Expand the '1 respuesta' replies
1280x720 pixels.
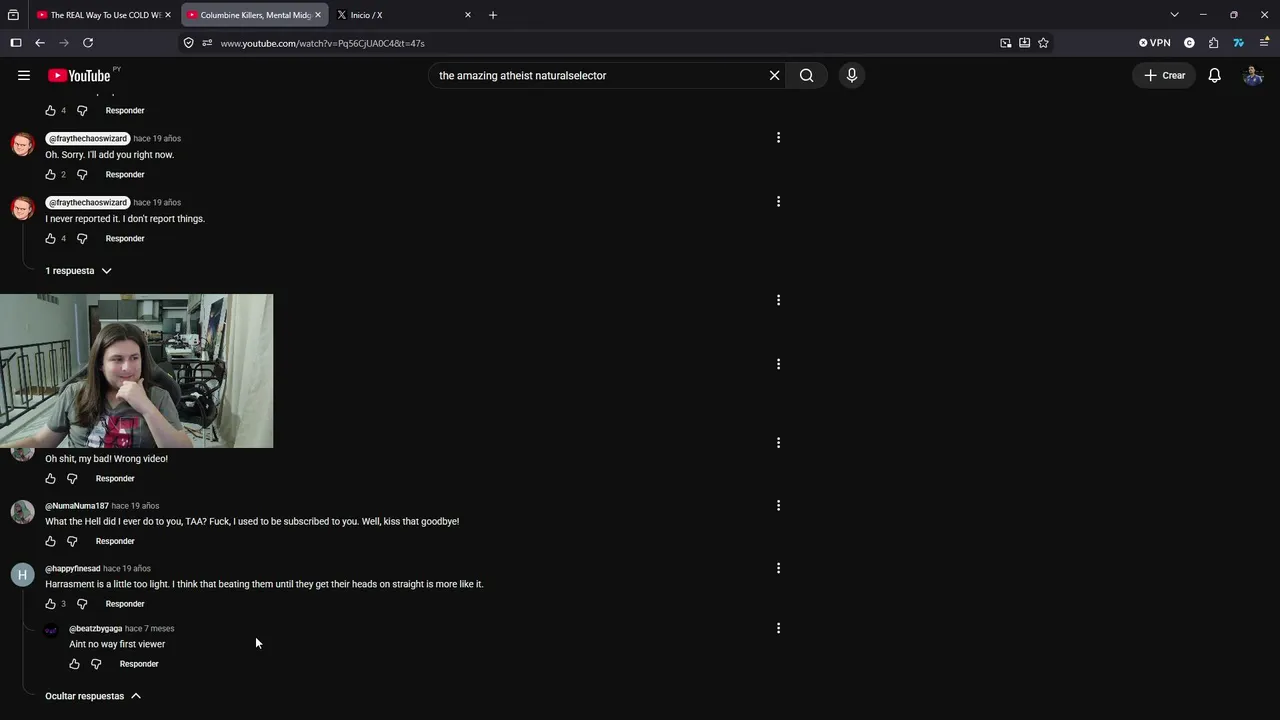point(78,271)
